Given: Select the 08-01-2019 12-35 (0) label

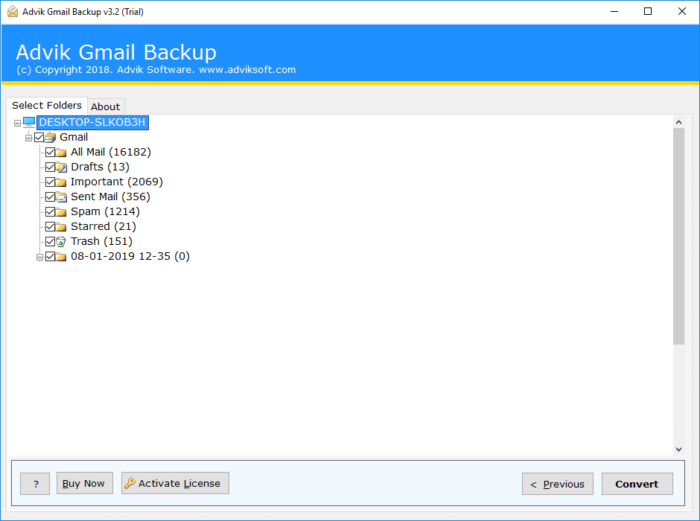Looking at the screenshot, I should (x=130, y=257).
